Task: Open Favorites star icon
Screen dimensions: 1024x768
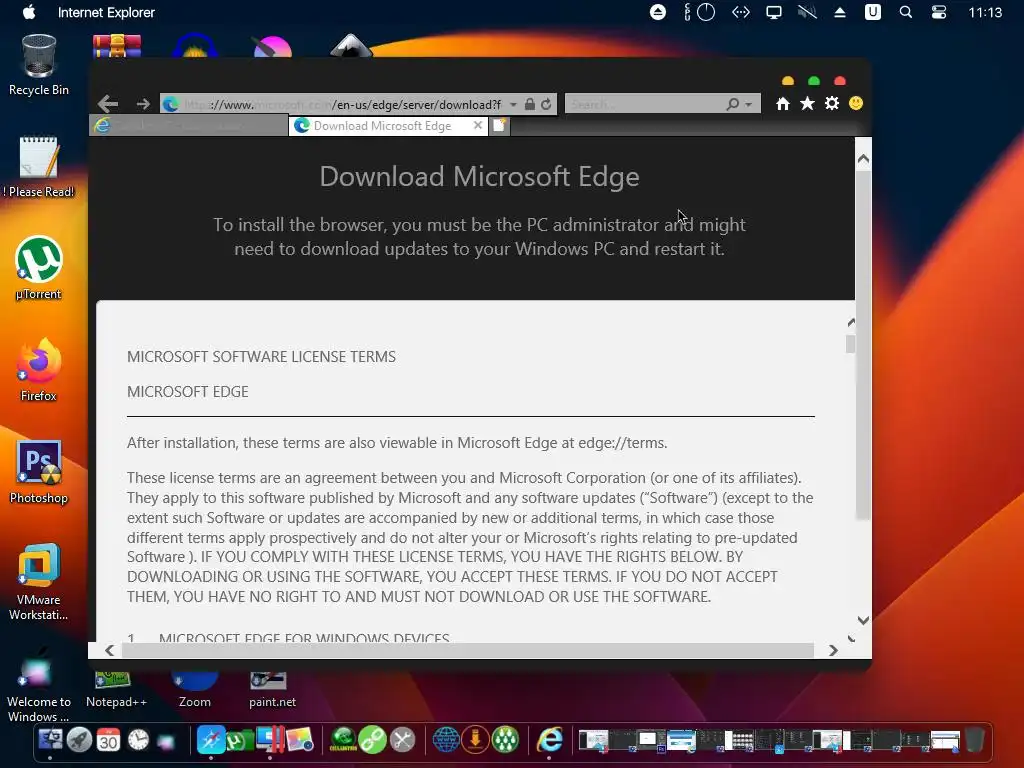Action: (x=807, y=103)
